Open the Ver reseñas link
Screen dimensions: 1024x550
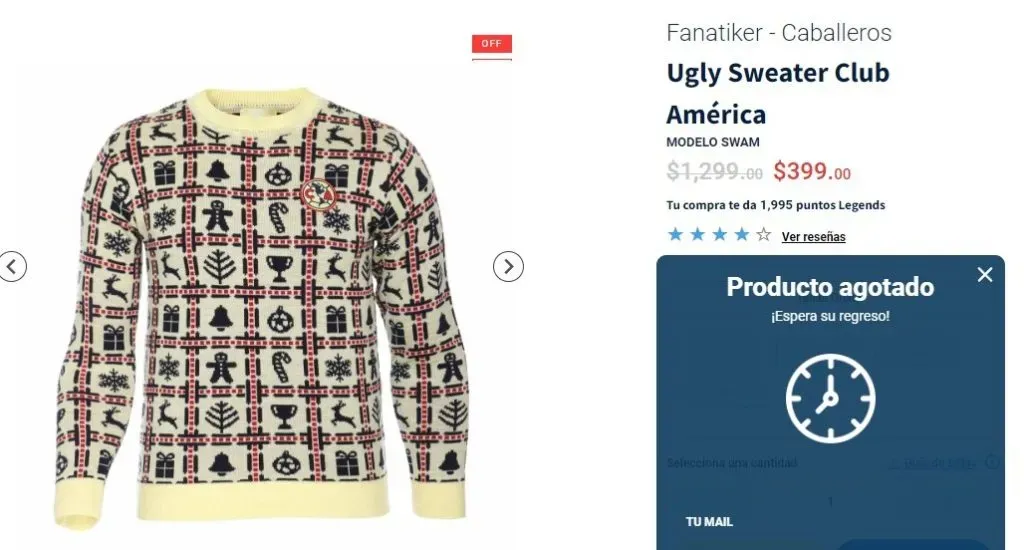tap(814, 236)
